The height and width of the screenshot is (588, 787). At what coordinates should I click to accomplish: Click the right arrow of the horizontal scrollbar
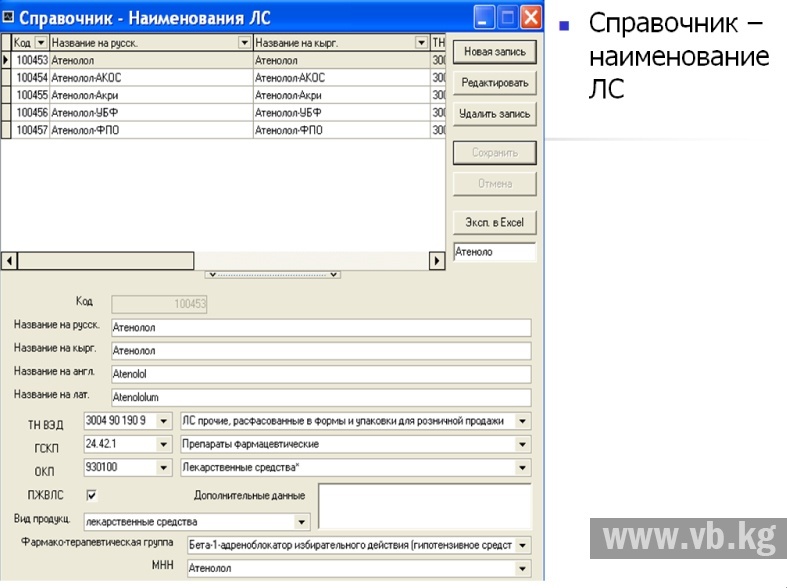tap(437, 261)
